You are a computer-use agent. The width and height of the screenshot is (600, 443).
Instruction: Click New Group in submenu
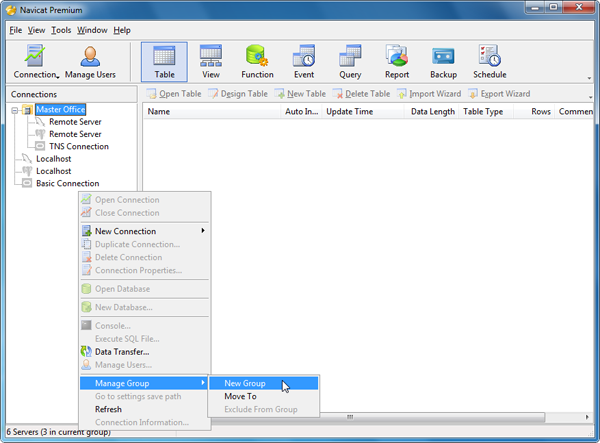[264, 383]
